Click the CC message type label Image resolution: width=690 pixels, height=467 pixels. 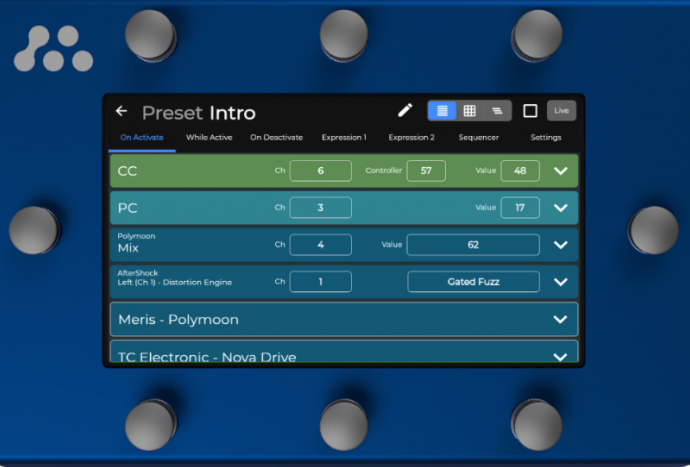pos(128,171)
